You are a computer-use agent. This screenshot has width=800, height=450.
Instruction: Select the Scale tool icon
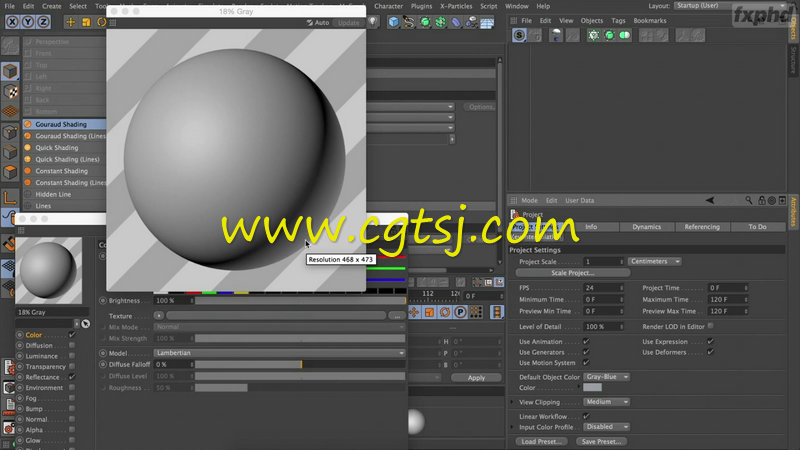click(86, 22)
